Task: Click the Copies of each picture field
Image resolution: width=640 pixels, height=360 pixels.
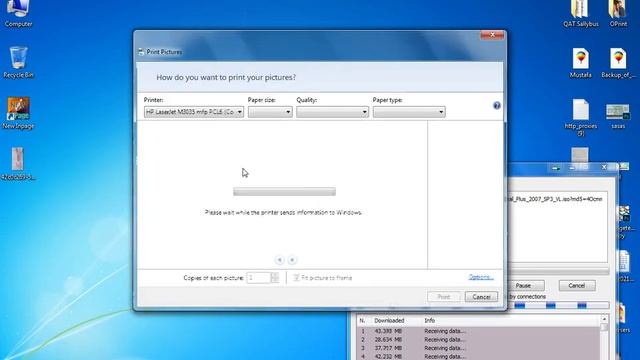Action: tap(258, 278)
